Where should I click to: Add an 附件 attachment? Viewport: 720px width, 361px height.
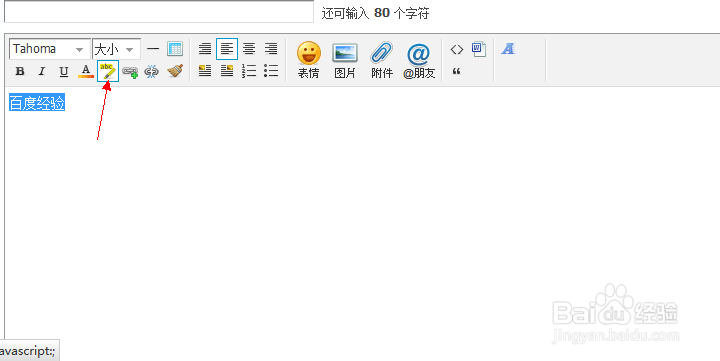[382, 60]
